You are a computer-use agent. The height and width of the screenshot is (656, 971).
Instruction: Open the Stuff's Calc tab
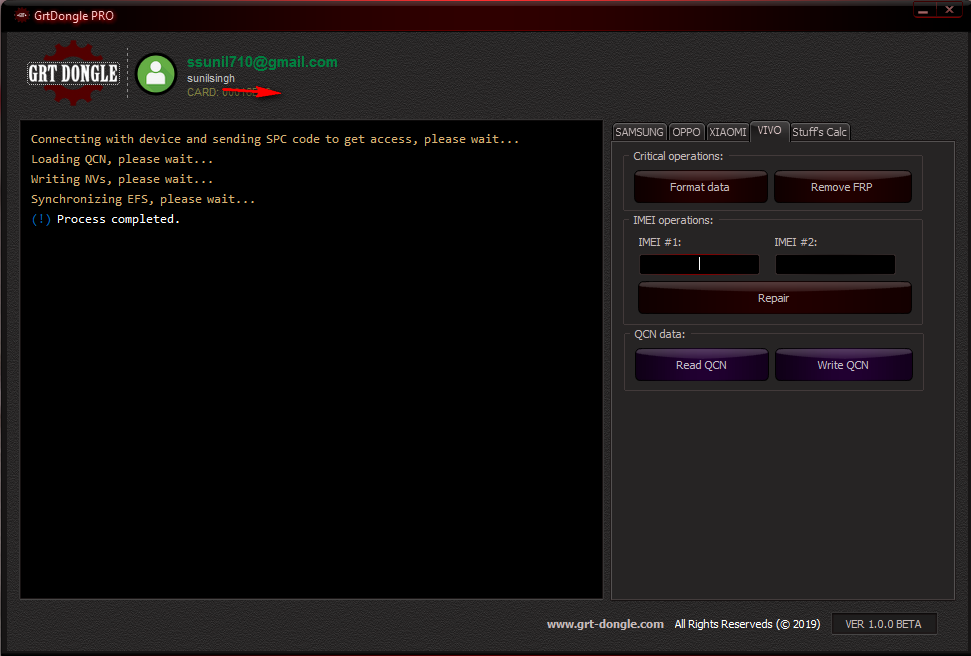[x=819, y=132]
